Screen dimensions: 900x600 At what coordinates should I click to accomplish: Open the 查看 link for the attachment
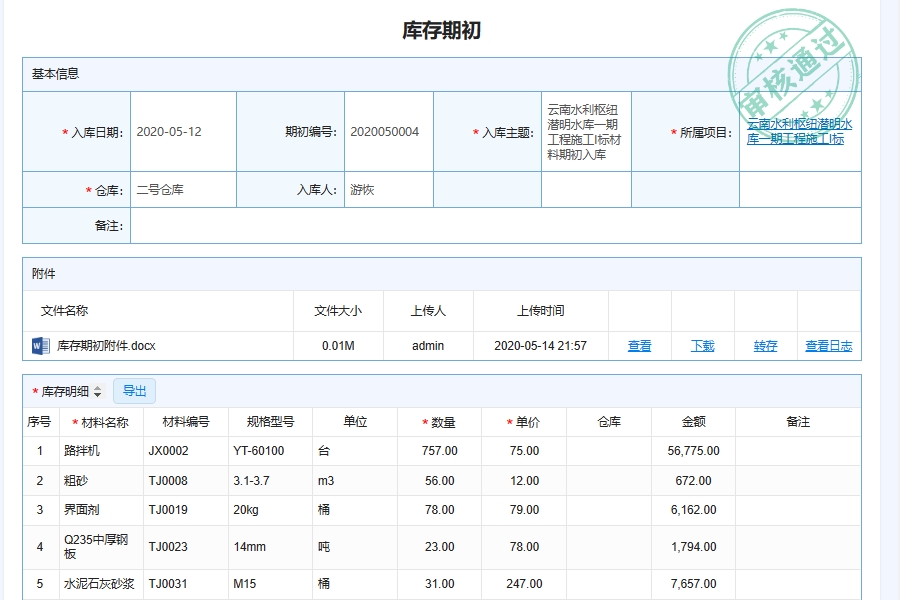click(639, 346)
